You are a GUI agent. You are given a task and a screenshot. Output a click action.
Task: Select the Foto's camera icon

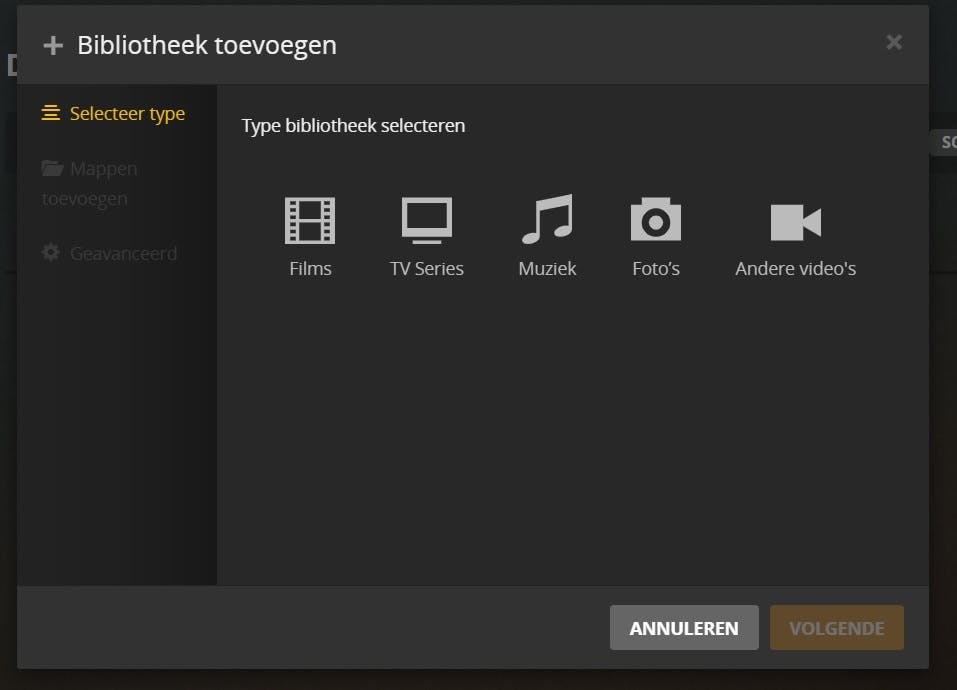pyautogui.click(x=655, y=218)
